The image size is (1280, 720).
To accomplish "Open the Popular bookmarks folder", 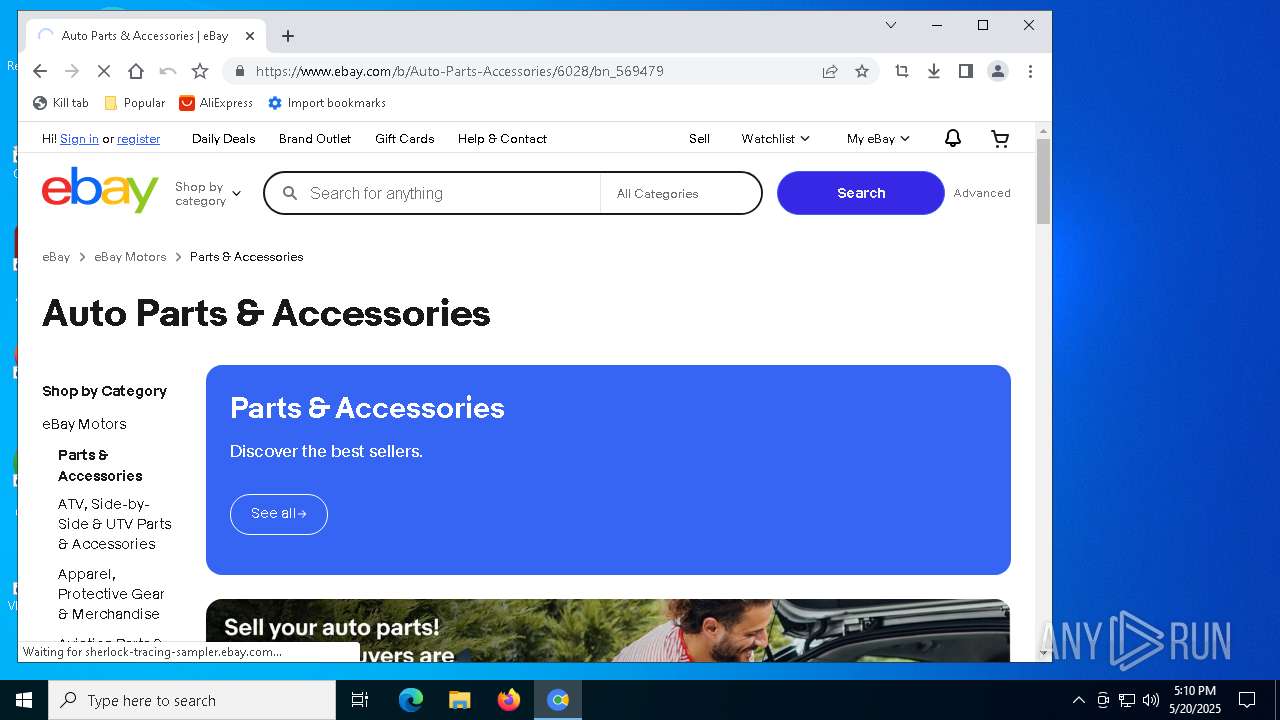I will pos(135,103).
